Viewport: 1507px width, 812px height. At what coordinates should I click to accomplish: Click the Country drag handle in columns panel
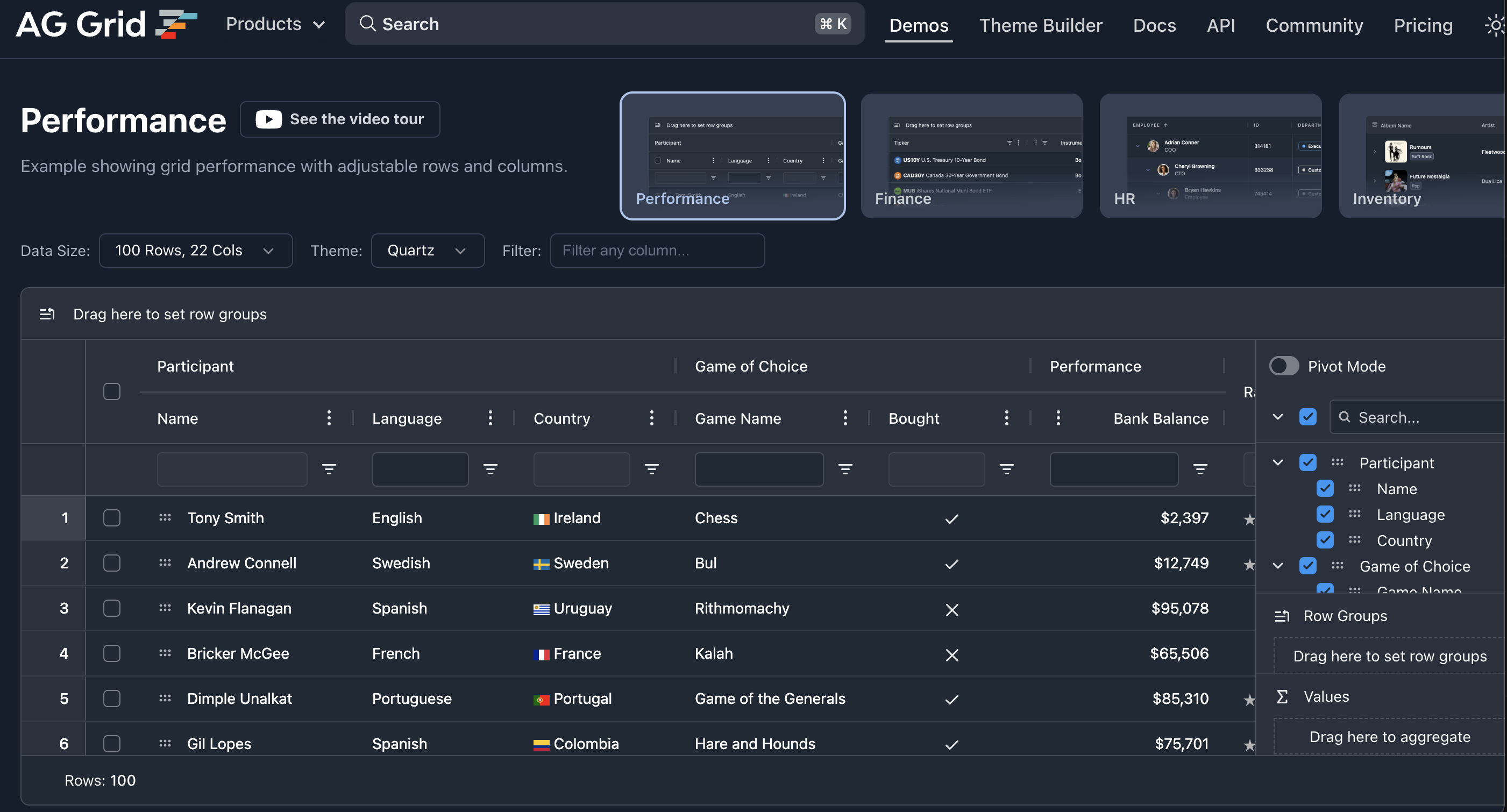pos(1354,540)
